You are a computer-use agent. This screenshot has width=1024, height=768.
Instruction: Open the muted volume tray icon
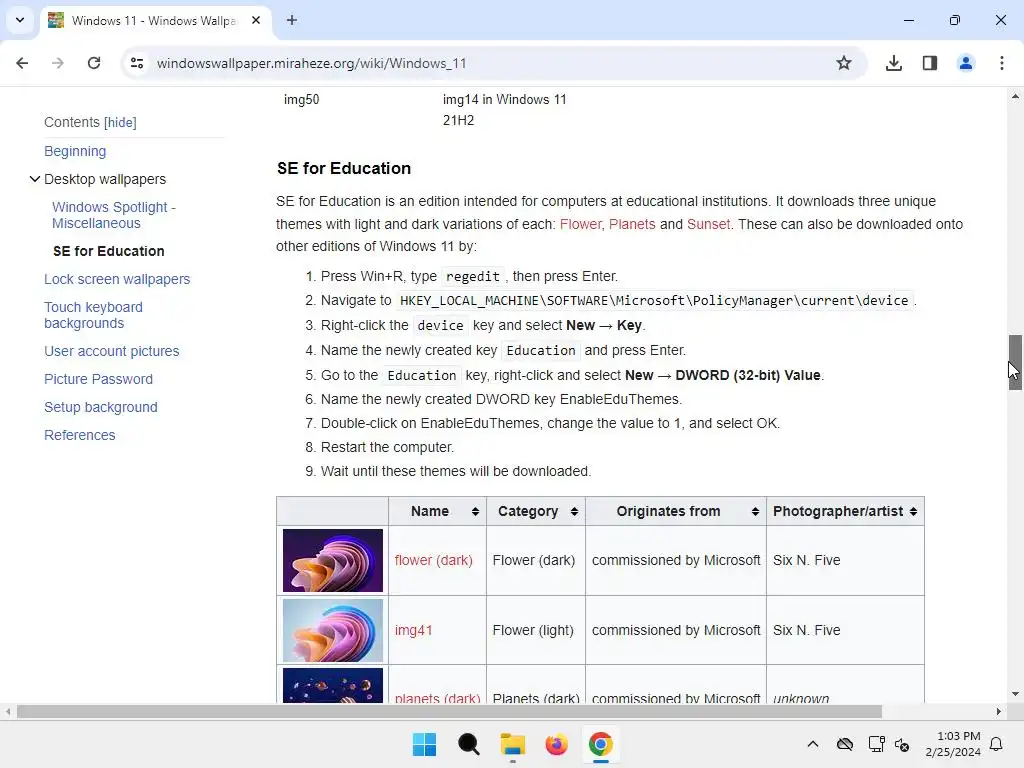(902, 744)
